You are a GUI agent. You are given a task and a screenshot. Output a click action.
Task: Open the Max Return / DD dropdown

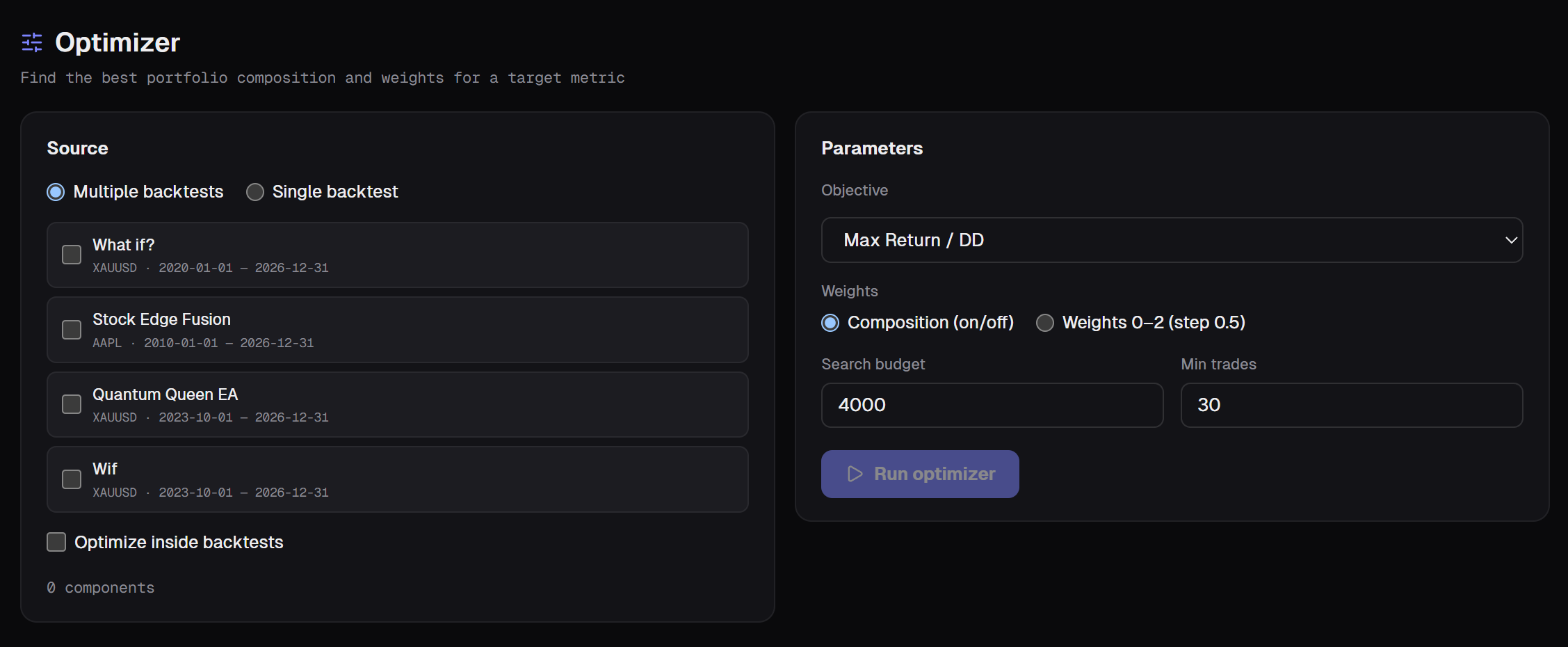coord(1172,240)
